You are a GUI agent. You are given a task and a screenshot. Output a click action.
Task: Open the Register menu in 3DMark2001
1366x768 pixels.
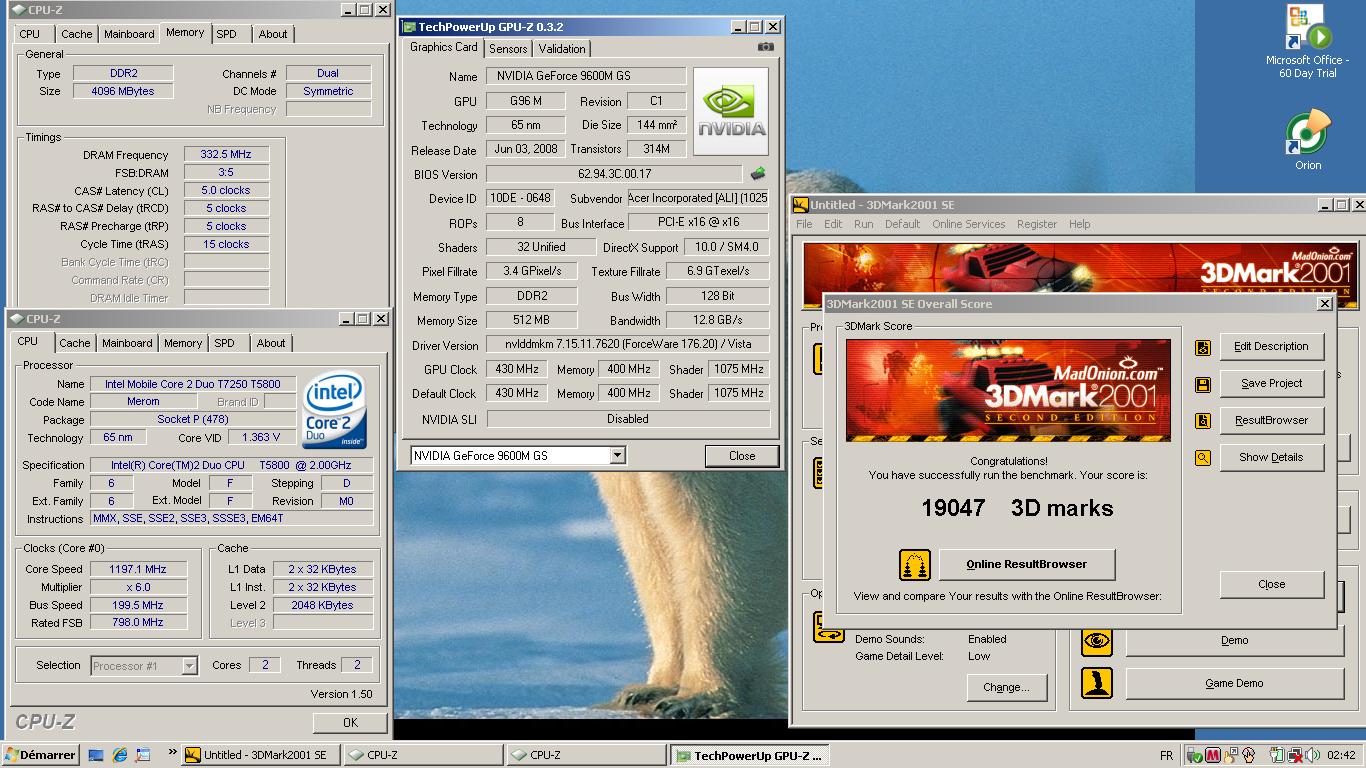pos(1037,224)
